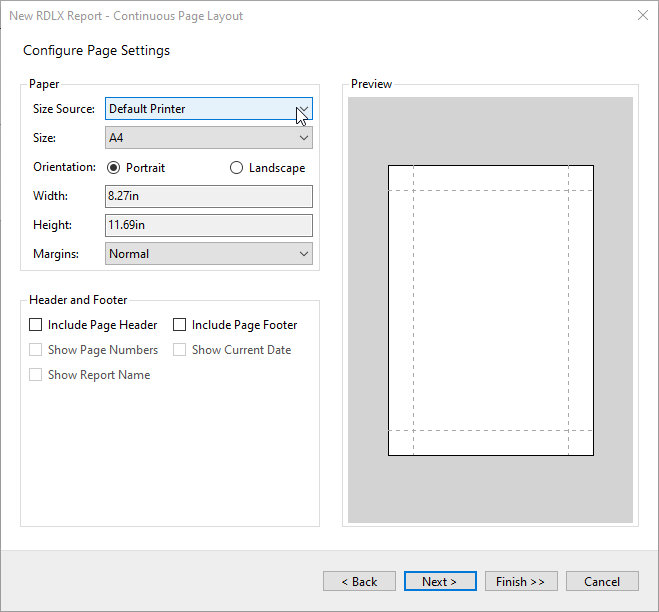Click Finish to complete the report wizard
The image size is (659, 612).
[521, 581]
